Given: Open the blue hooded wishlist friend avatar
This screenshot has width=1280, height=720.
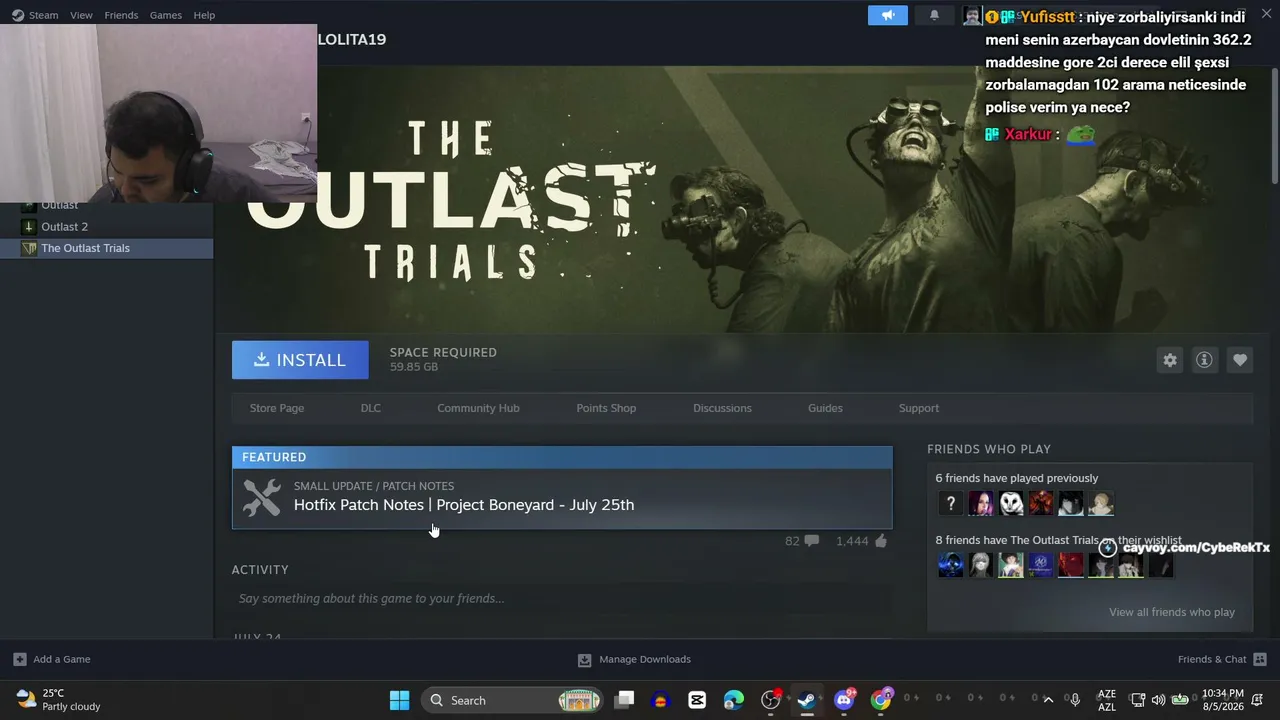Looking at the screenshot, I should coord(951,565).
